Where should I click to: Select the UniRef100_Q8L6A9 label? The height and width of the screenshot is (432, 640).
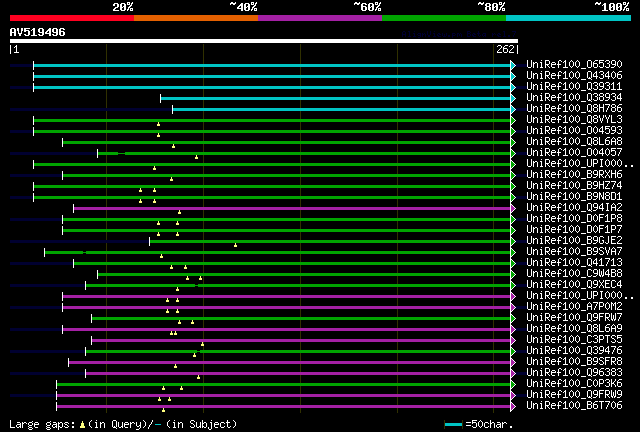coord(574,329)
